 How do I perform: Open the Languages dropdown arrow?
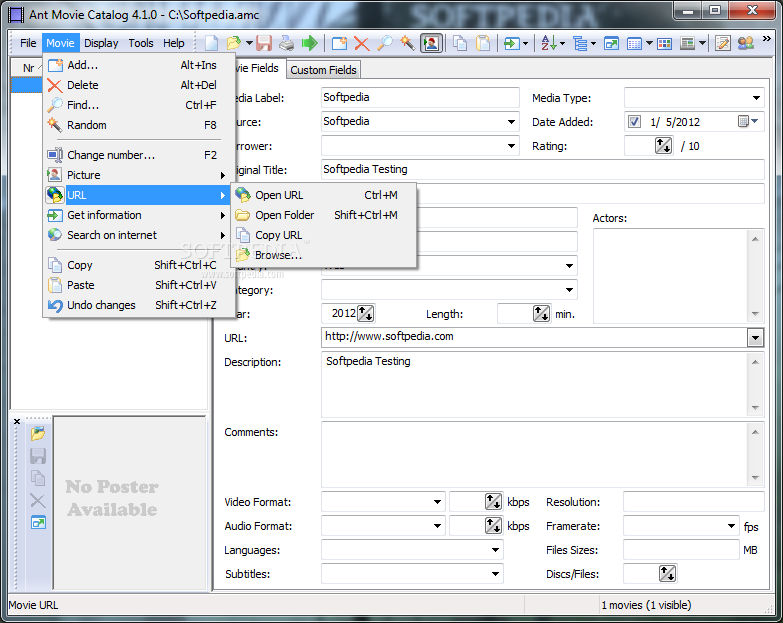495,550
